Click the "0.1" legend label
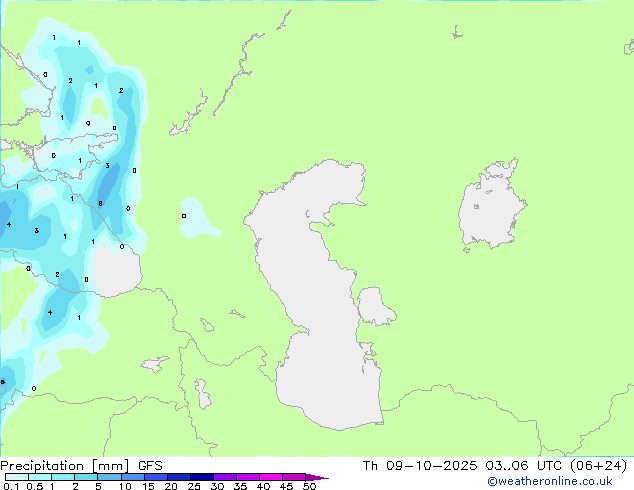Viewport: 634px width, 490px height. point(11,486)
